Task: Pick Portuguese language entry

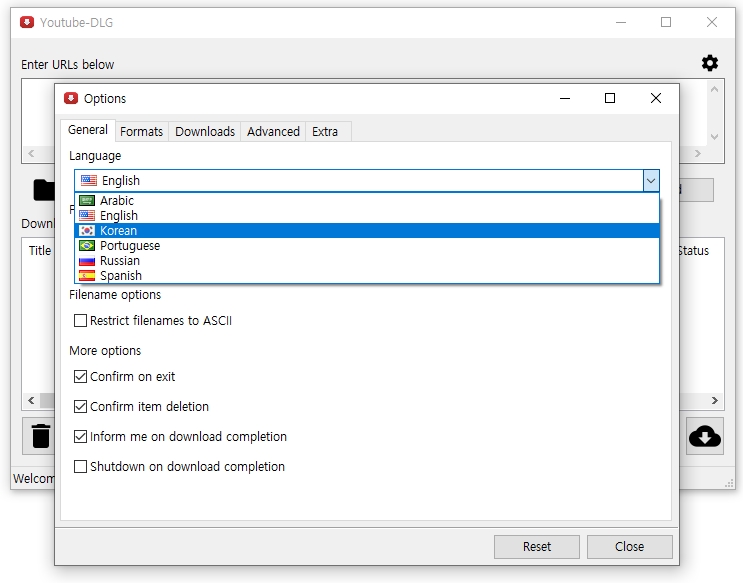Action: point(367,246)
